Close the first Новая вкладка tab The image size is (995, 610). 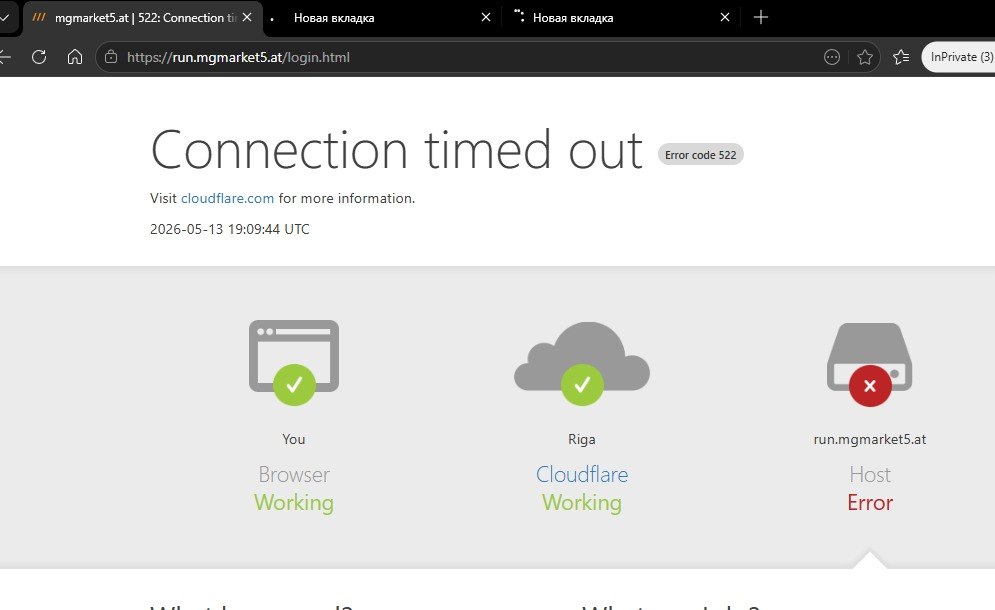(x=485, y=18)
